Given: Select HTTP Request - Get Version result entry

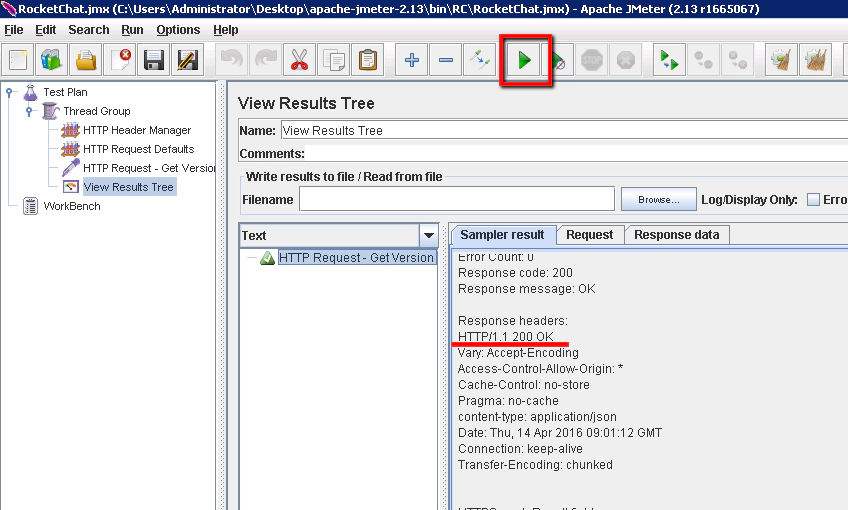Looking at the screenshot, I should point(356,258).
